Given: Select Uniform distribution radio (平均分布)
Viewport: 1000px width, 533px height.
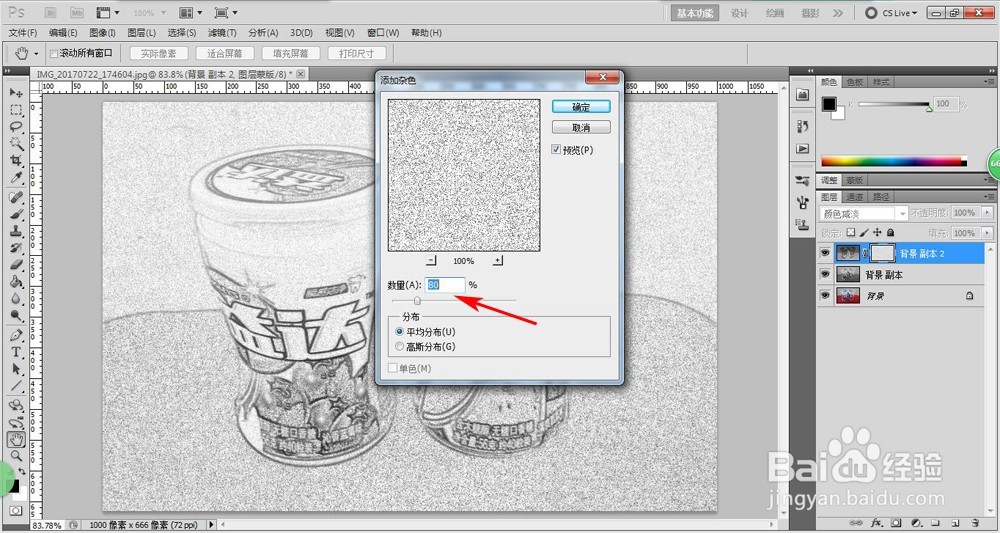Looking at the screenshot, I should click(x=400, y=332).
